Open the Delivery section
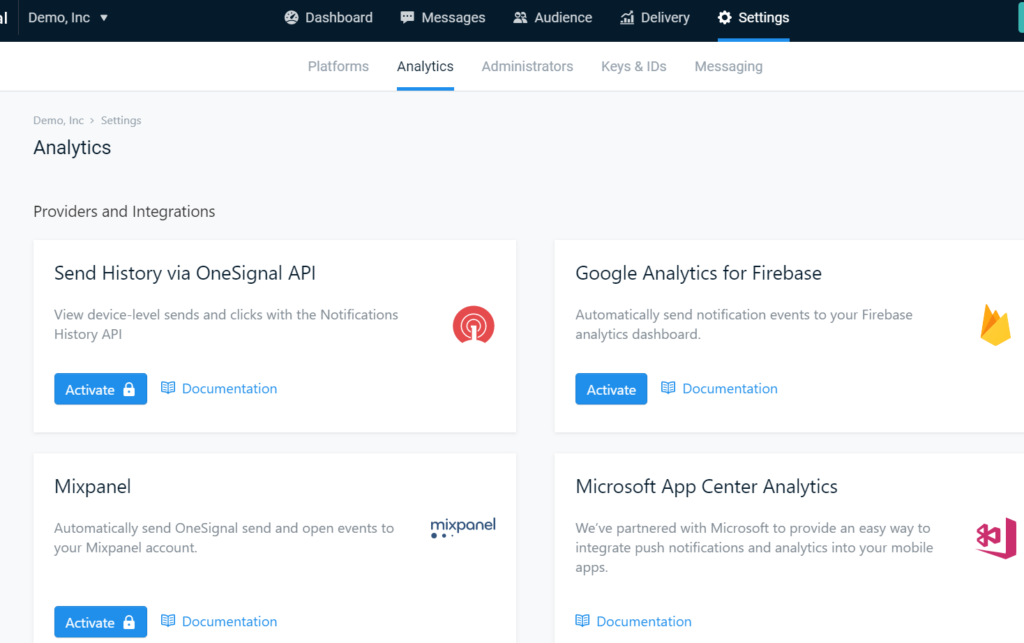The height and width of the screenshot is (643, 1024). tap(655, 18)
